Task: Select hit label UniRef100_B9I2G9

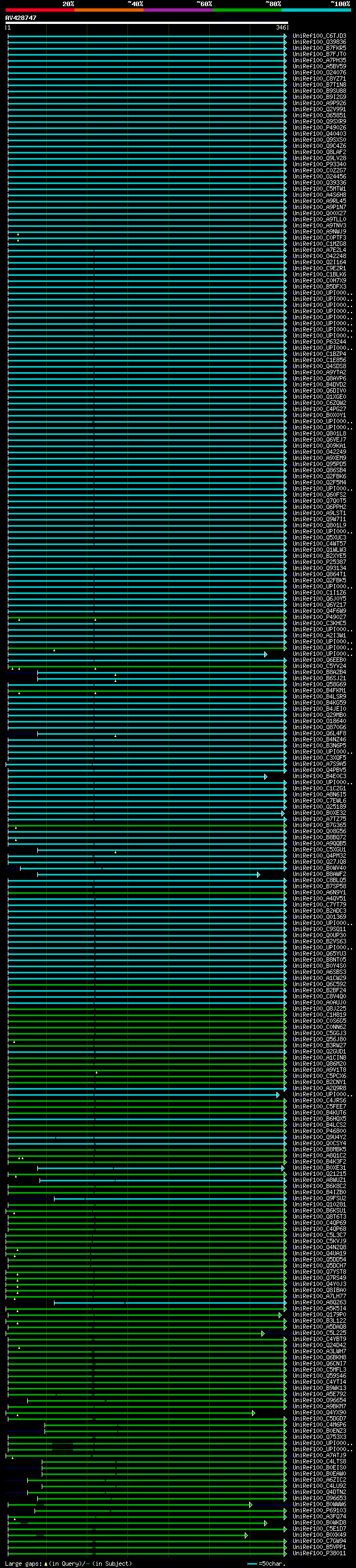Action: [319, 97]
